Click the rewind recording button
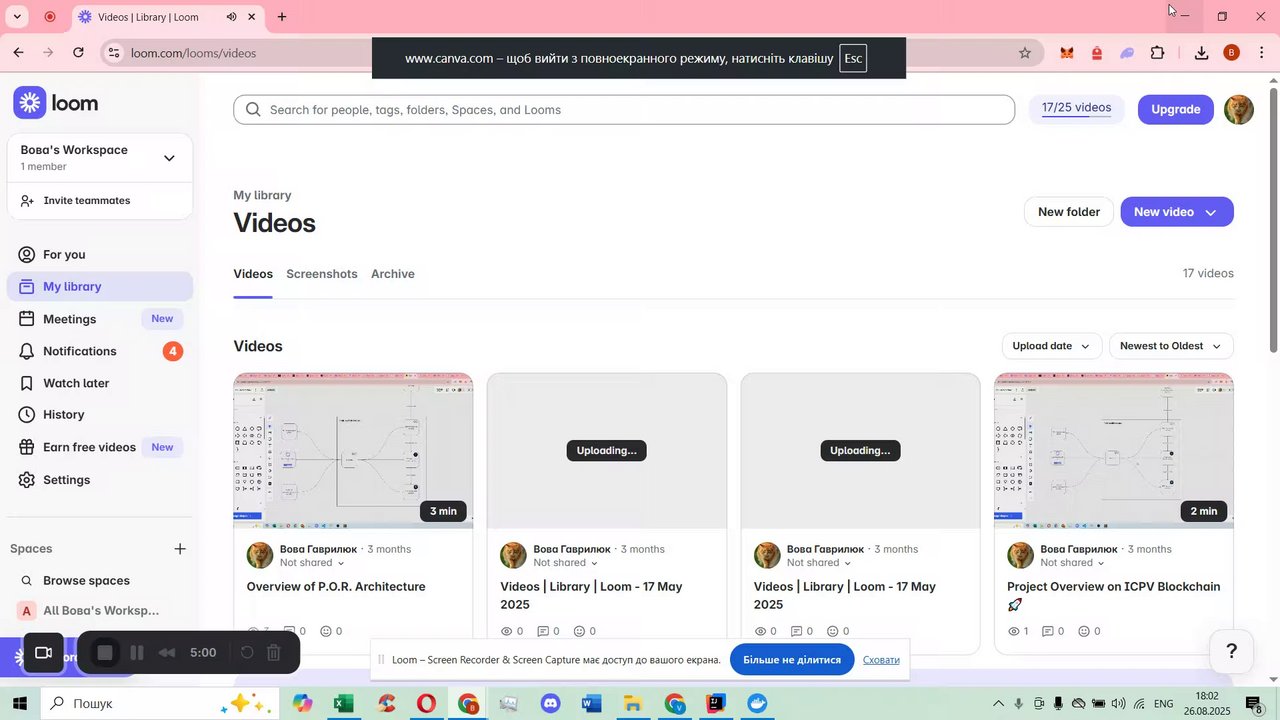 (167, 653)
